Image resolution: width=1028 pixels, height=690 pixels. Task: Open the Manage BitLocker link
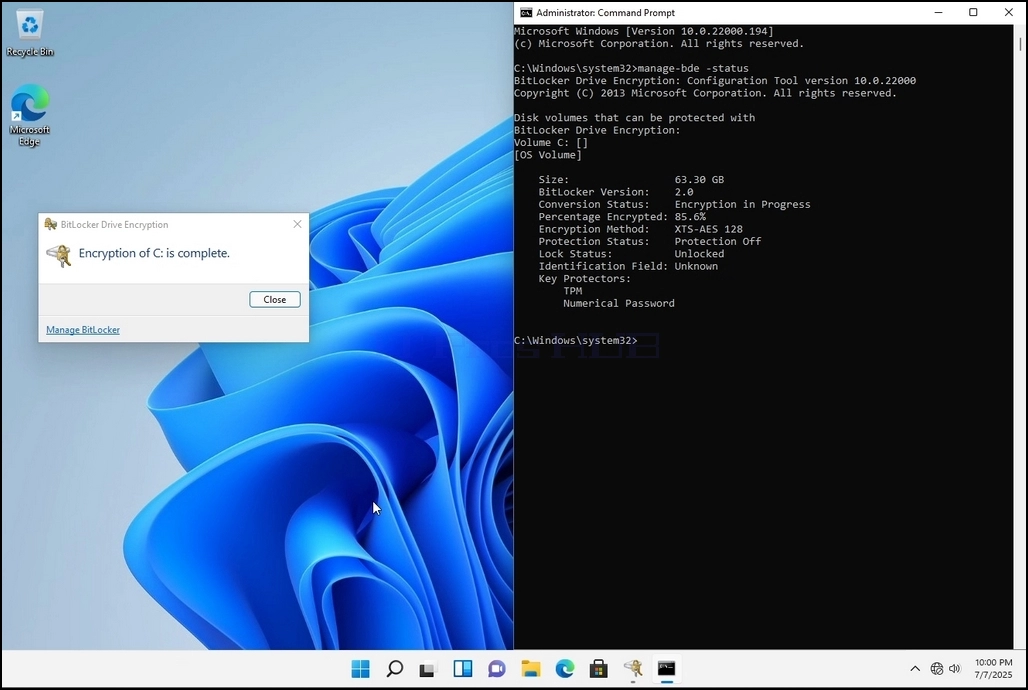pyautogui.click(x=83, y=330)
